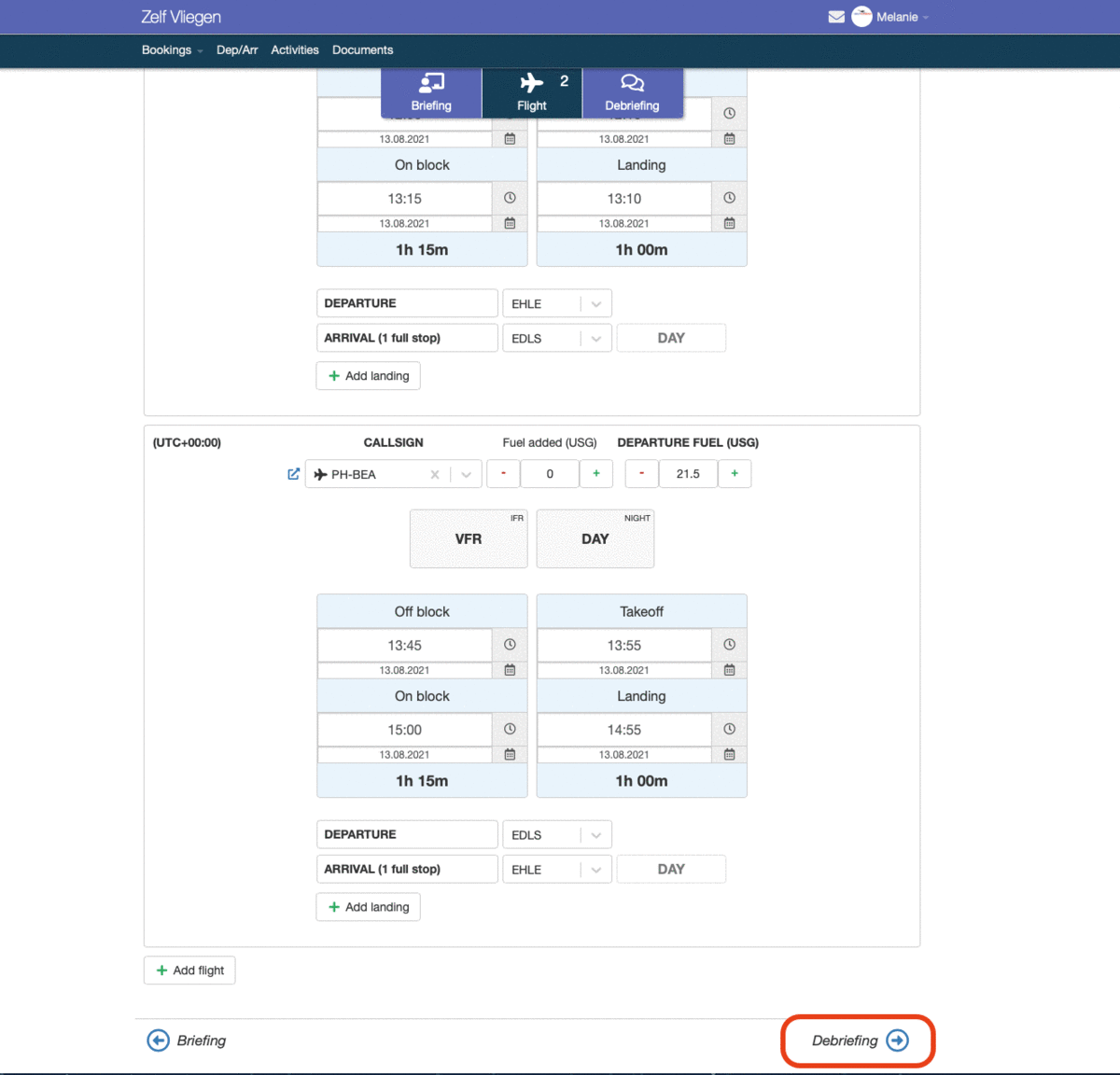Screen dimensions: 1120x1075
Task: Switch to the Flight step tab
Action: 532,92
